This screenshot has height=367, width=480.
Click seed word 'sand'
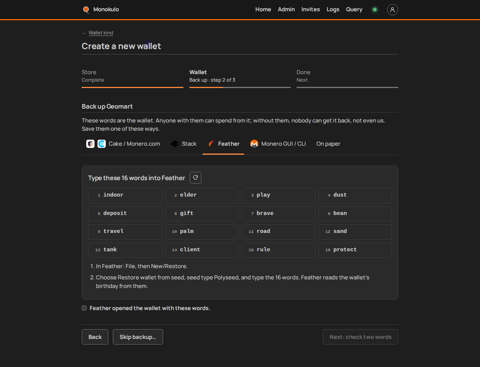tap(340, 231)
